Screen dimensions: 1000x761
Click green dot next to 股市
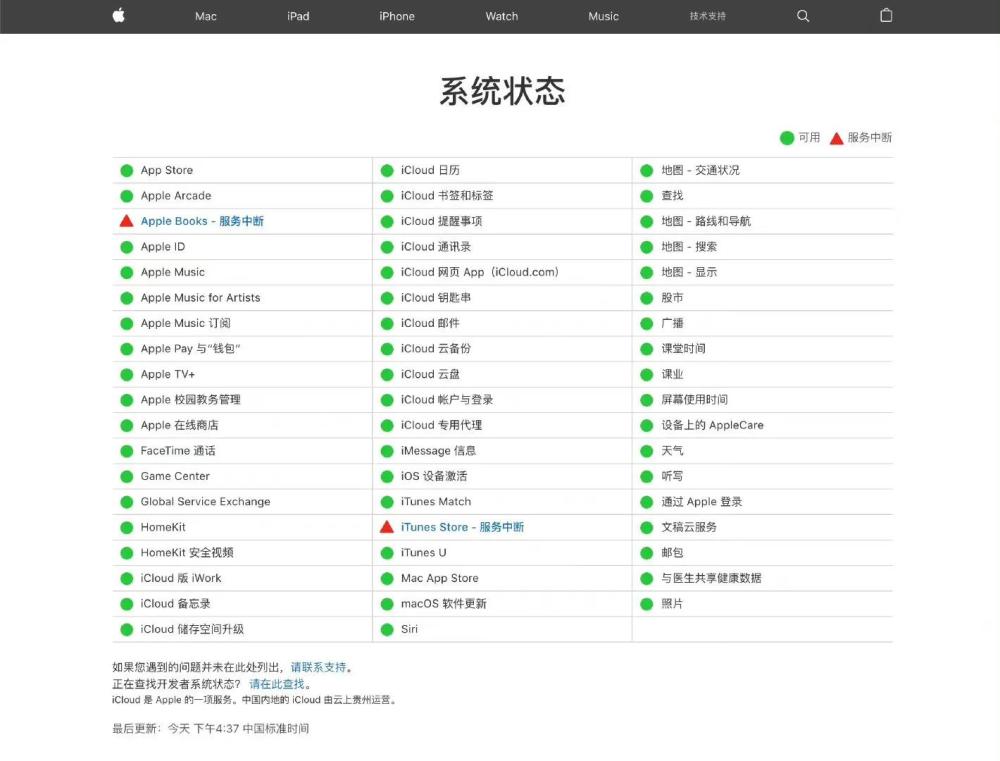(647, 298)
